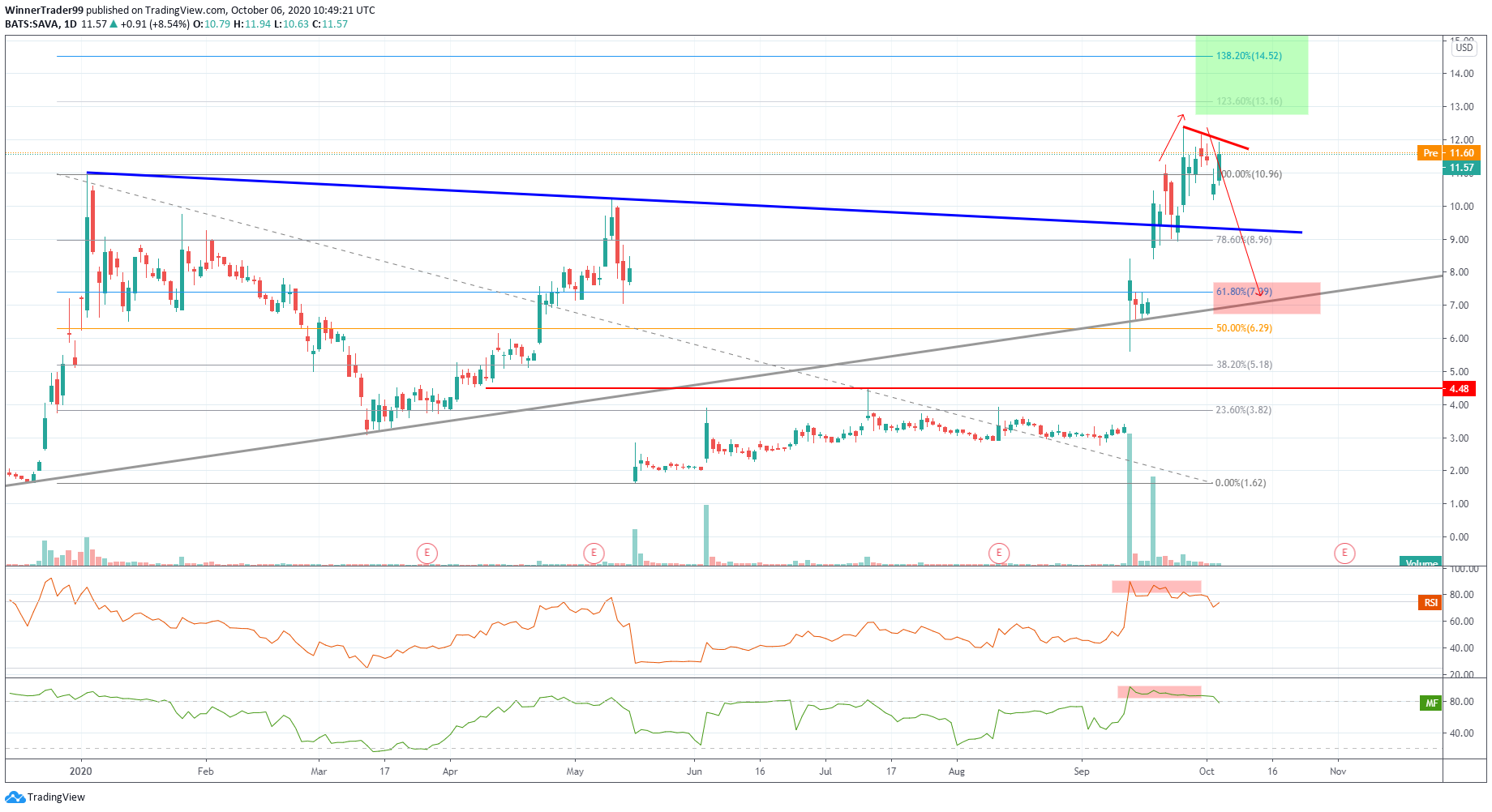Click the pink support zone rectangle near 61.80%
Viewport: 1492px width, 812px height.
click(x=1267, y=298)
